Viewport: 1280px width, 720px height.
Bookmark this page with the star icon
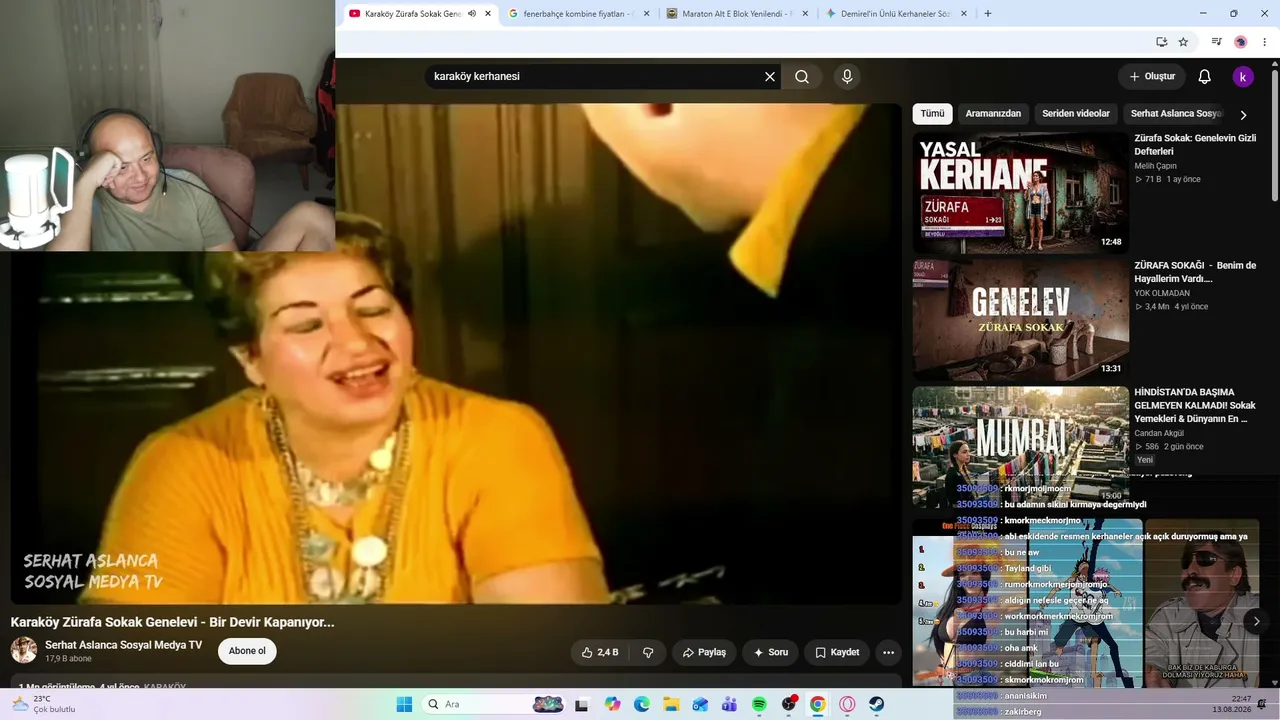[x=1183, y=42]
